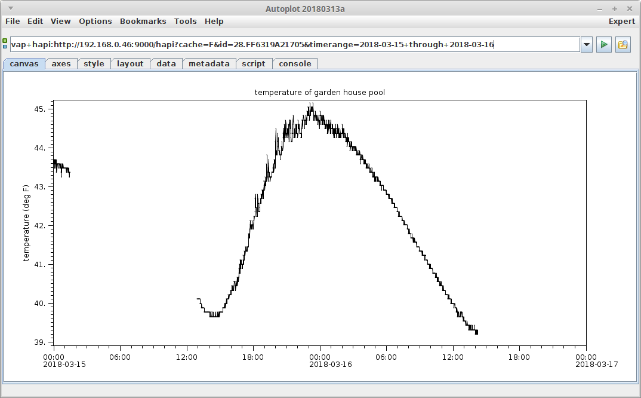Open the File menu
The width and height of the screenshot is (641, 398).
12,21
